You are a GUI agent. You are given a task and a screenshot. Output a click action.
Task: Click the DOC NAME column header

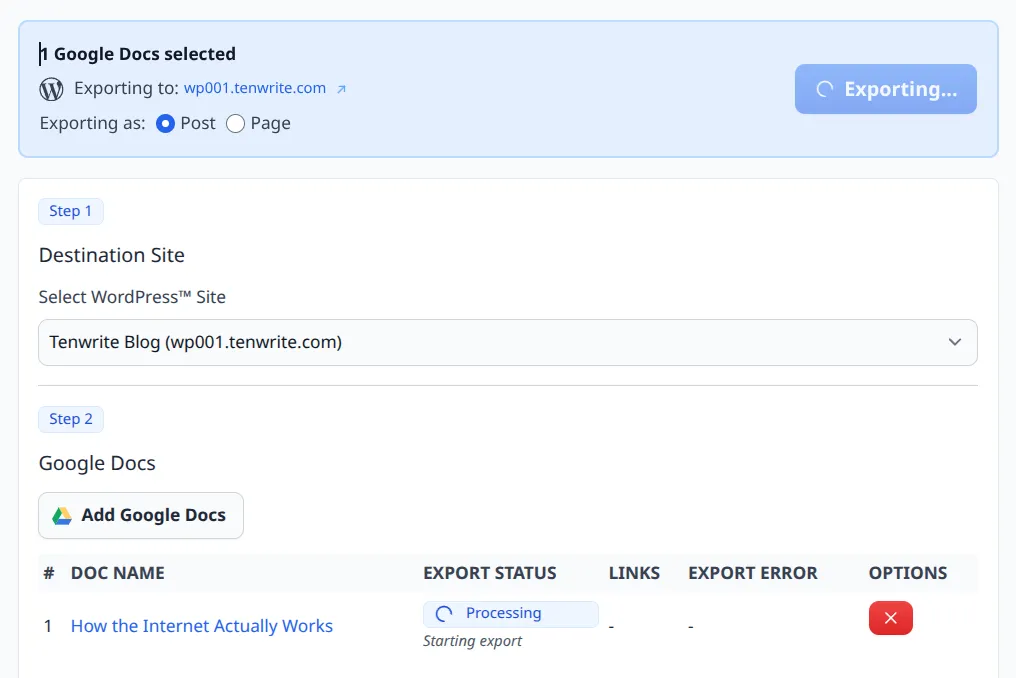(117, 573)
